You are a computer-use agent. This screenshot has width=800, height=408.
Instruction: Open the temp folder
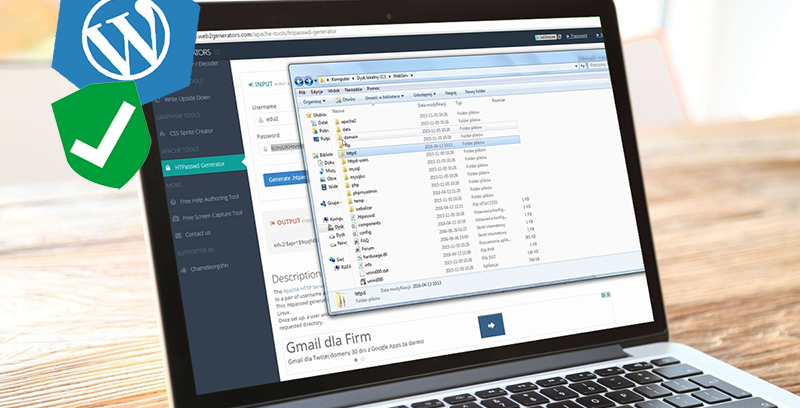(x=356, y=200)
